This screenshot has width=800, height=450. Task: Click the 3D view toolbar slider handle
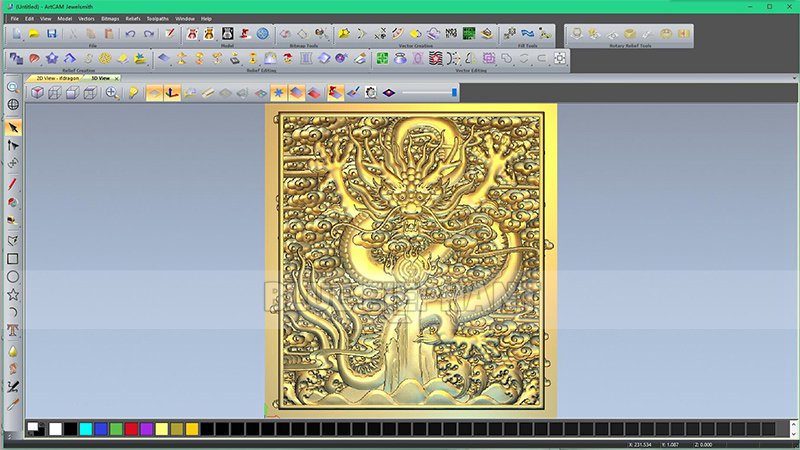coord(454,92)
